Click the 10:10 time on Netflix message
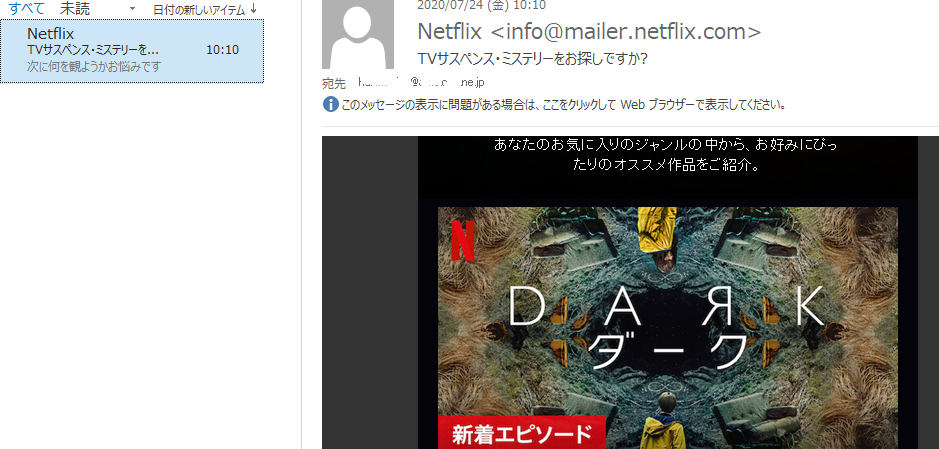The width and height of the screenshot is (939, 449). pos(222,50)
